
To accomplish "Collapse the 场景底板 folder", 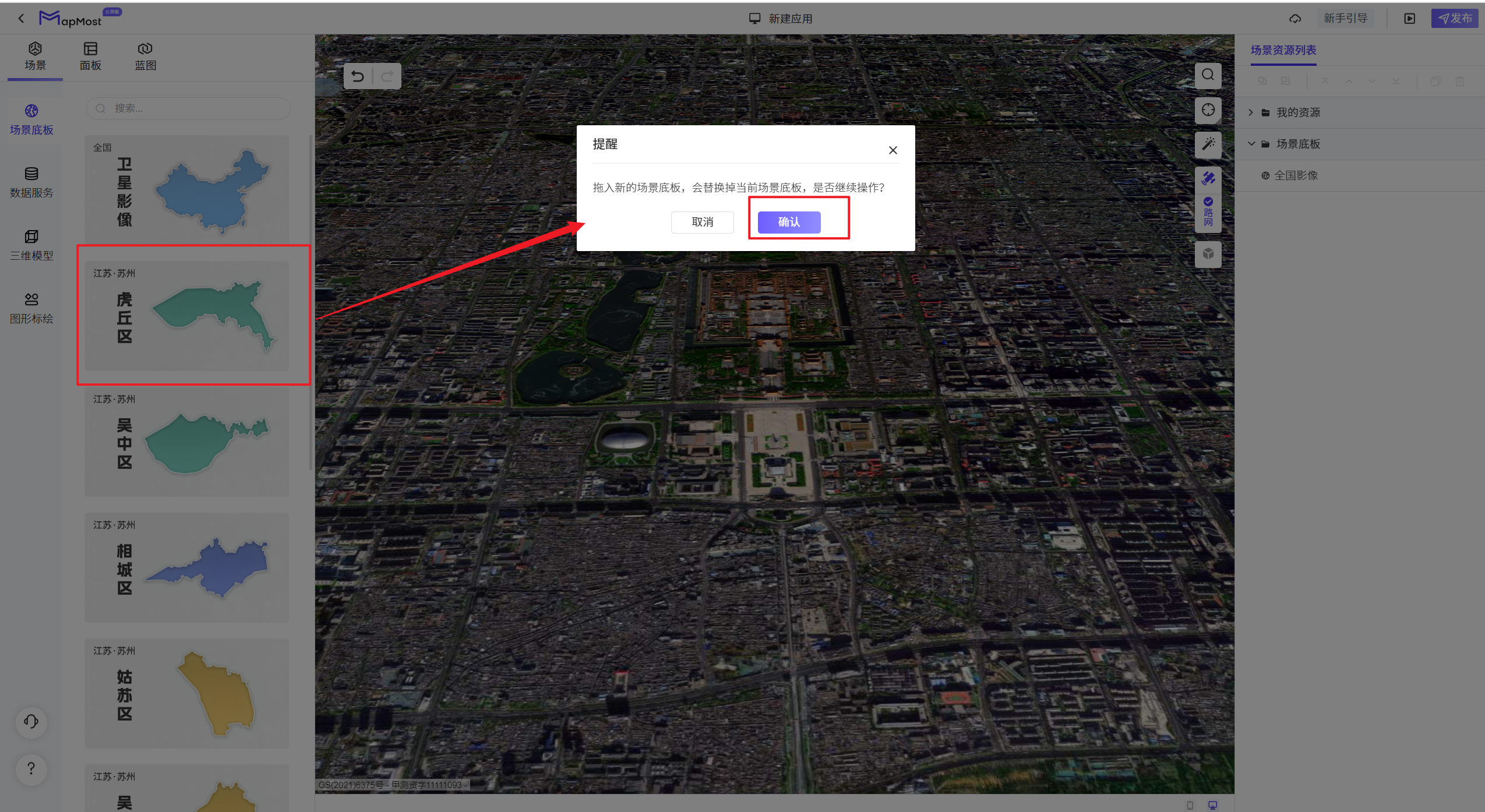I will tap(1251, 144).
